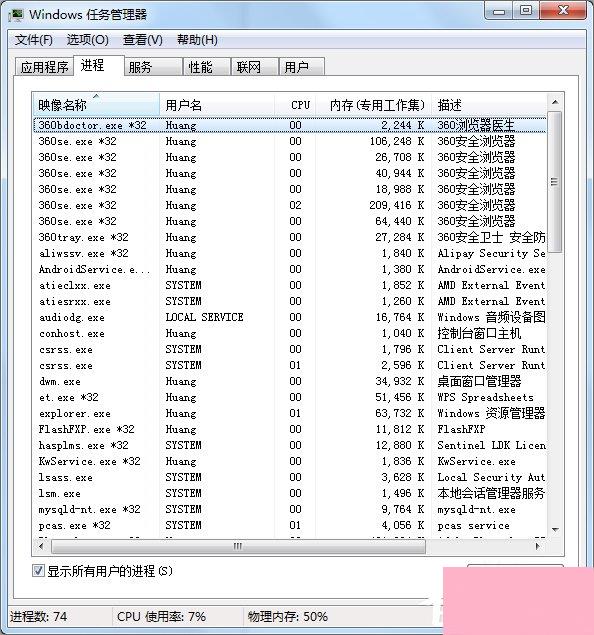Click the vertical scrollbar thumb
The width and height of the screenshot is (594, 635).
555,181
